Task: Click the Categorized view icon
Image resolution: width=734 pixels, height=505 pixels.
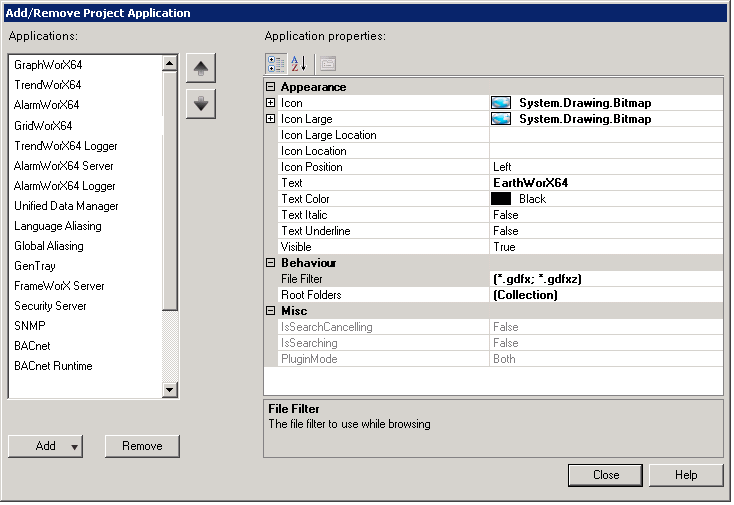Action: pos(276,64)
